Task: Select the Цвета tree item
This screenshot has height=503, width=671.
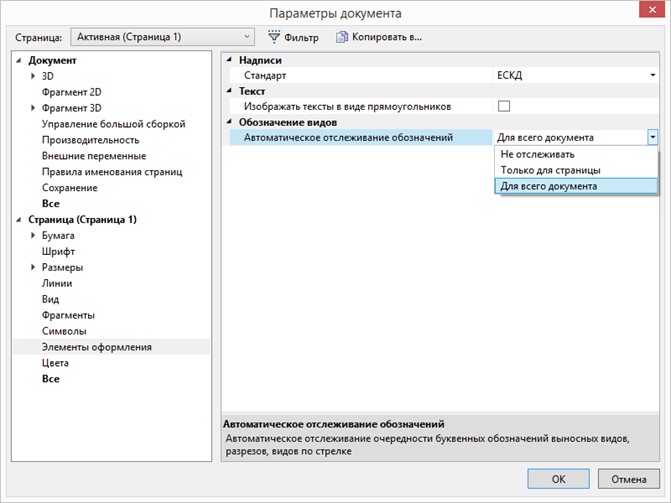Action: tap(55, 363)
